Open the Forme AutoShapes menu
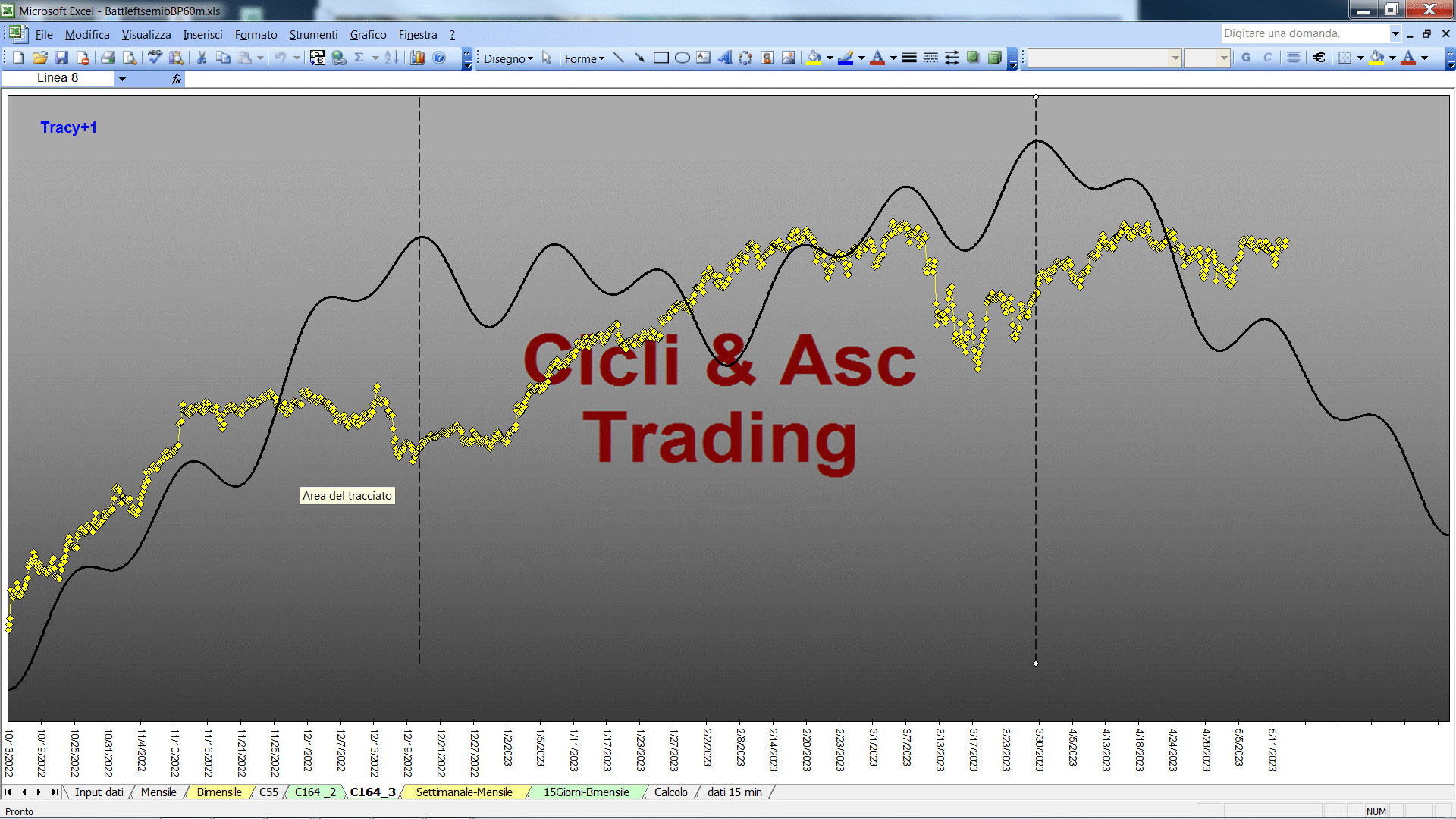This screenshot has height=819, width=1456. tap(584, 58)
